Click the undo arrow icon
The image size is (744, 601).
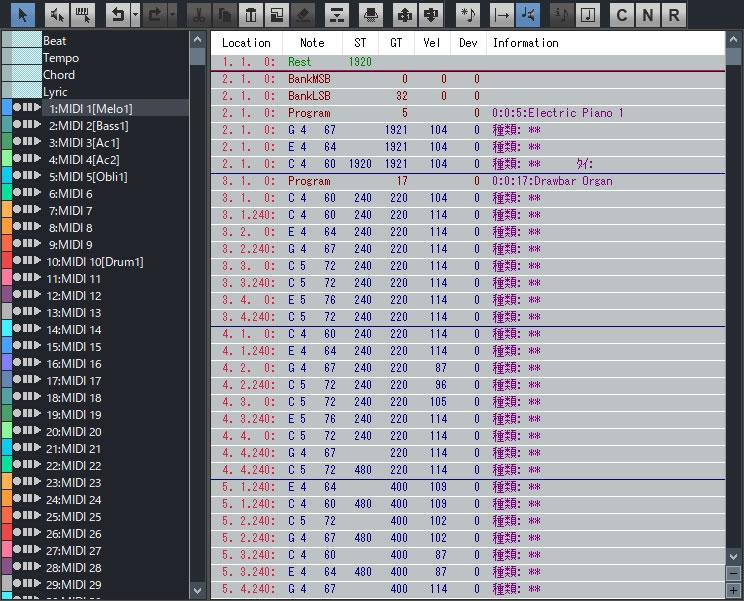point(116,15)
